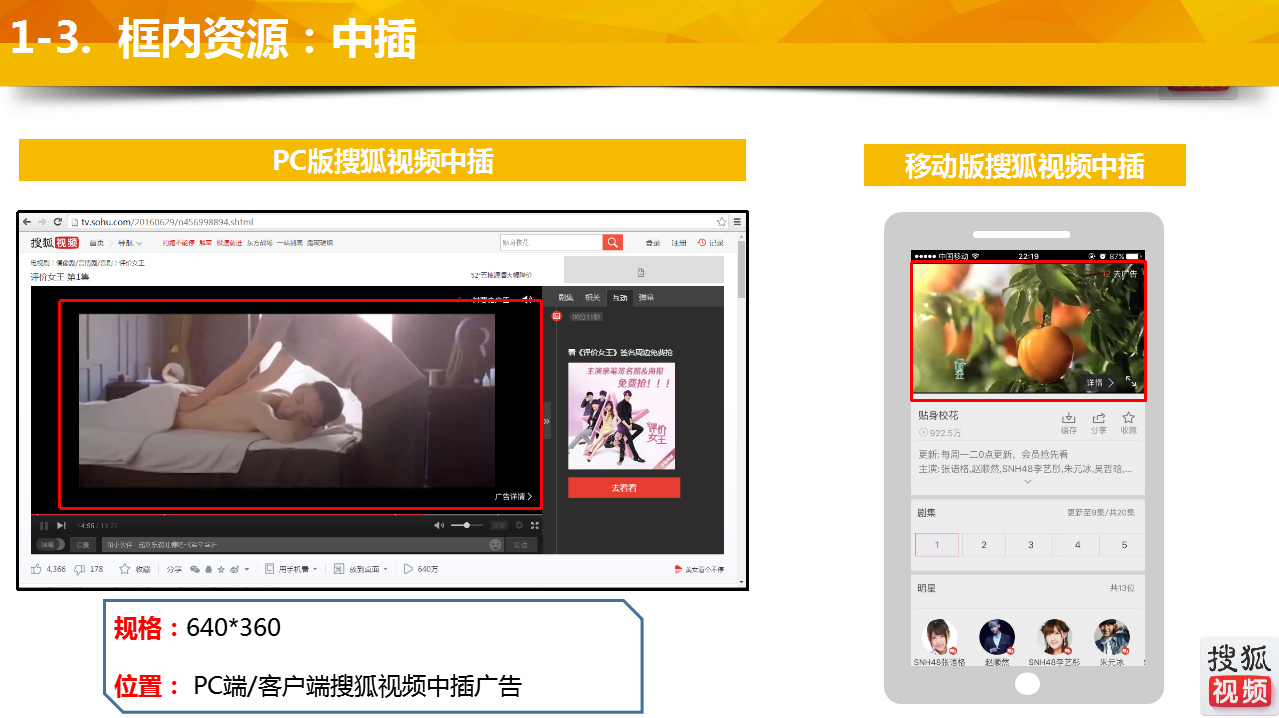The width and height of the screenshot is (1279, 718).
Task: Open the 弹幕 tab beside the player
Action: (x=647, y=297)
